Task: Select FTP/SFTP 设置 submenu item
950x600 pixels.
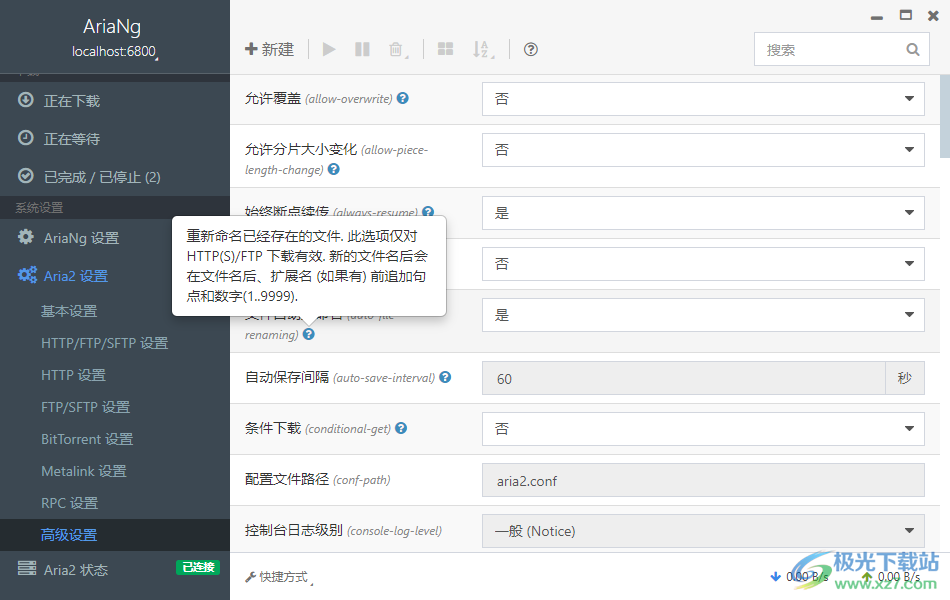Action: click(x=85, y=407)
